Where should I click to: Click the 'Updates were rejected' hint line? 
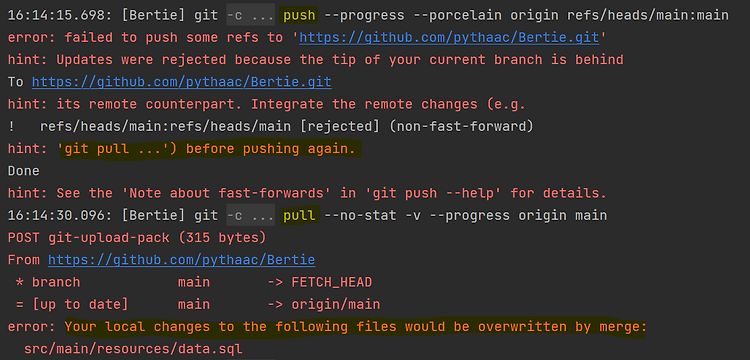316,60
